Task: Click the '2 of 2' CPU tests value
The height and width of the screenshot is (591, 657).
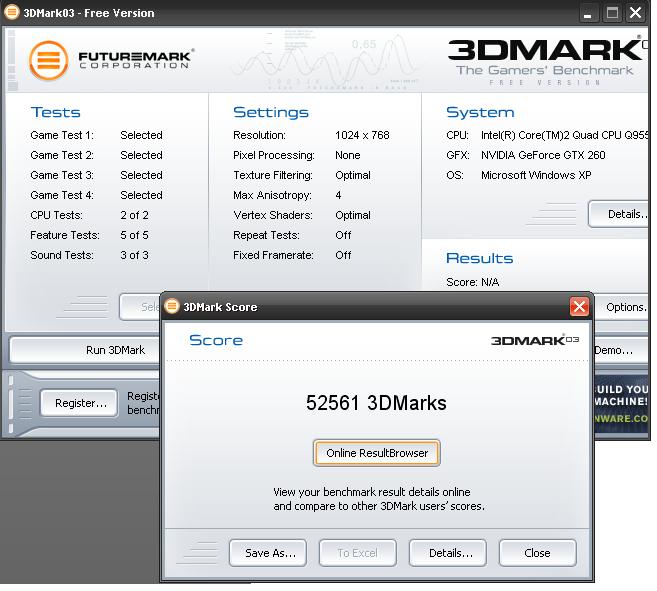Action: (x=135, y=215)
